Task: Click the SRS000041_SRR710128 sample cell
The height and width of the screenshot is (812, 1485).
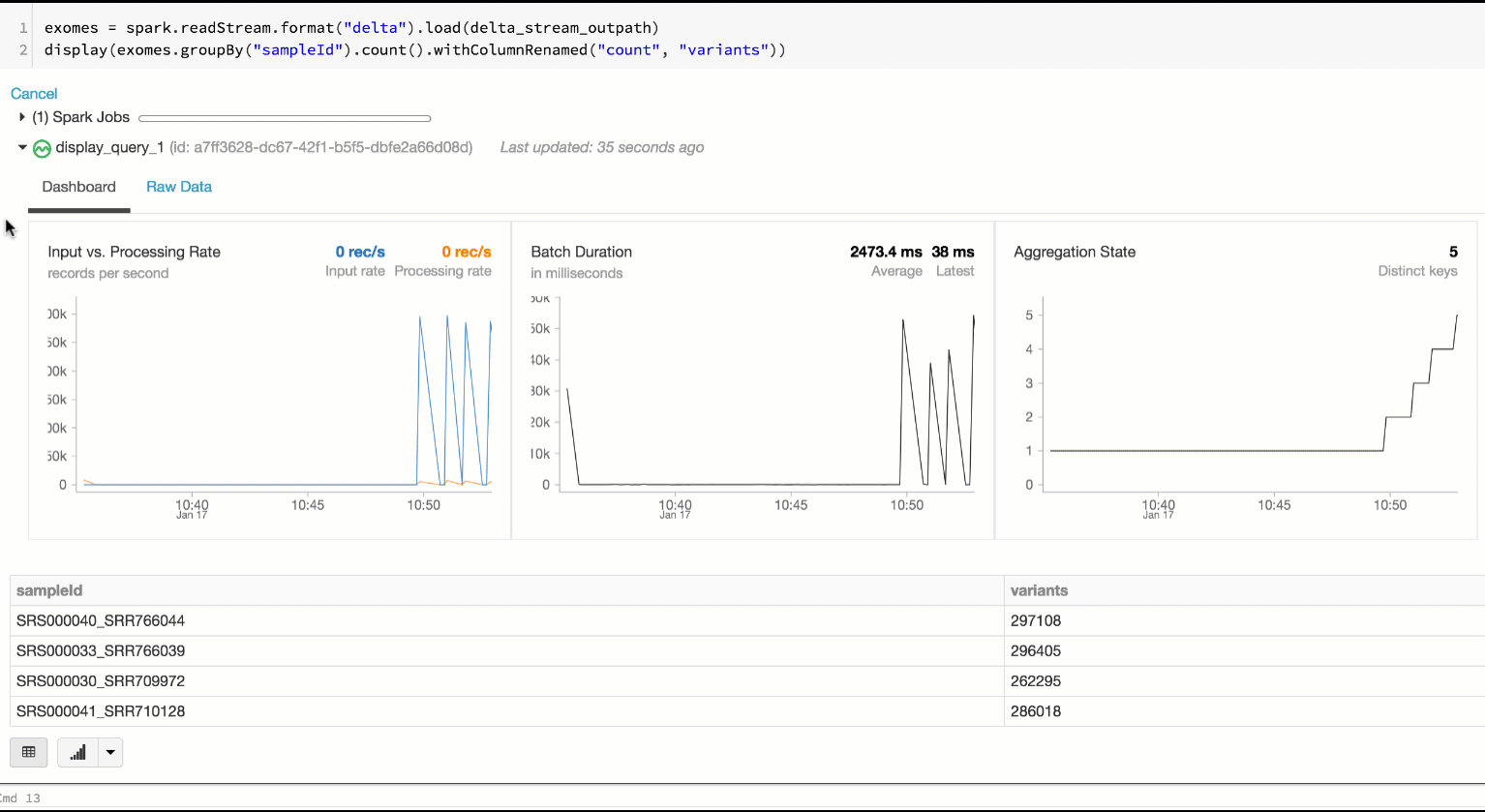Action: (x=101, y=711)
